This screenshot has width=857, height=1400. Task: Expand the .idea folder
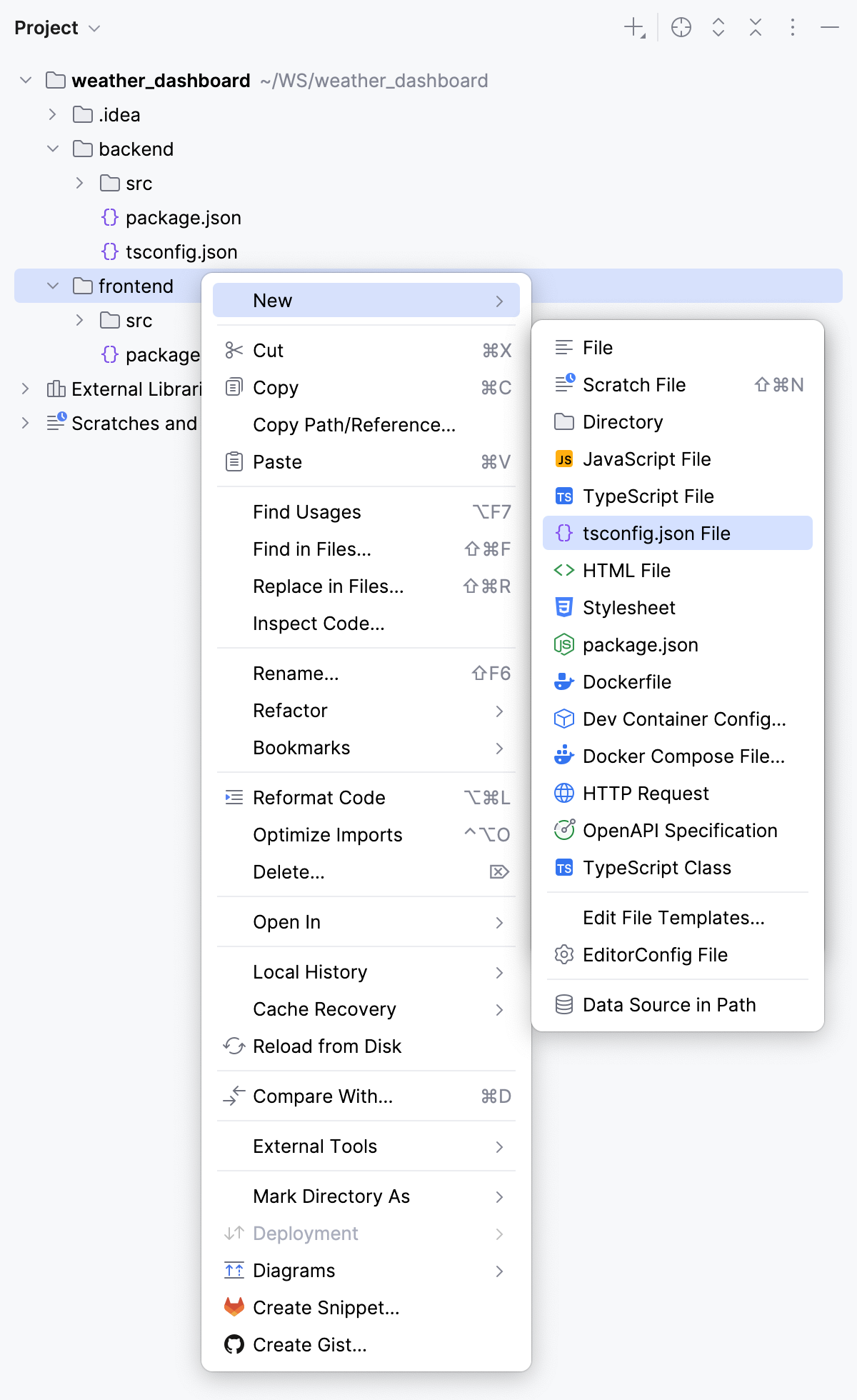[x=52, y=114]
